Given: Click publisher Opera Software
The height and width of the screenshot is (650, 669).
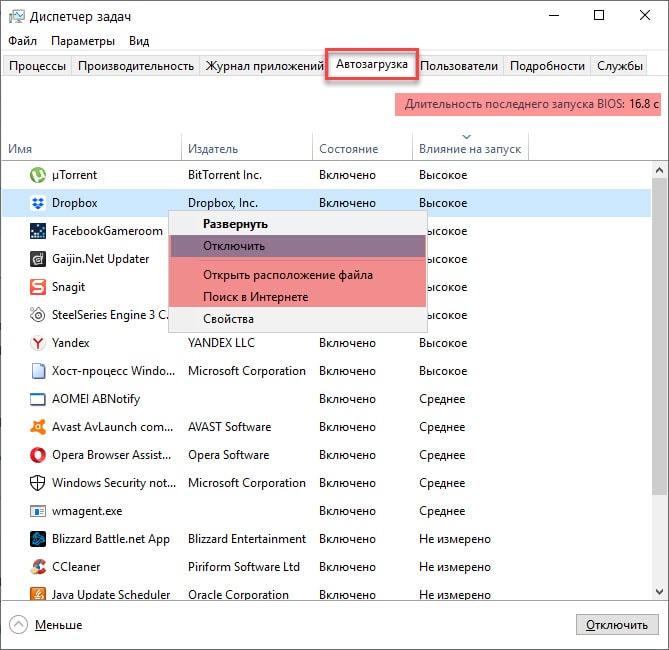Looking at the screenshot, I should point(229,455).
